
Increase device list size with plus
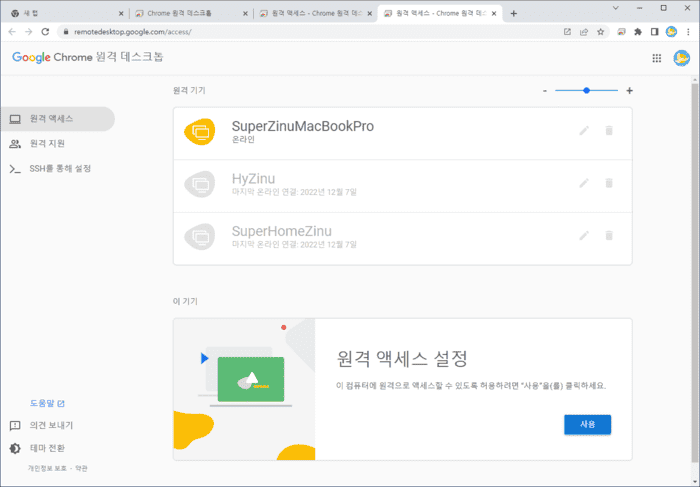629,91
